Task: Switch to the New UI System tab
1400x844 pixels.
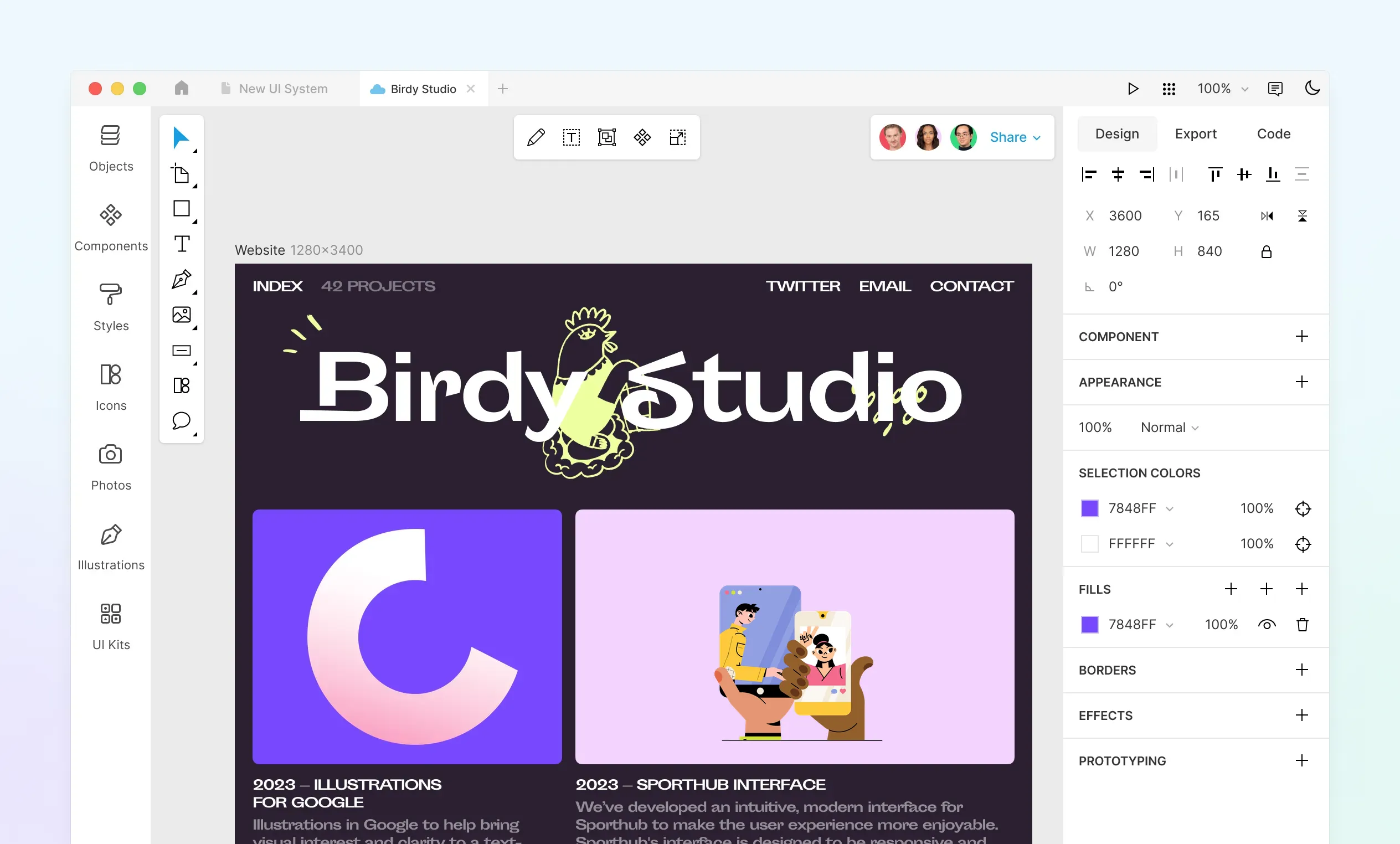Action: pyautogui.click(x=275, y=89)
